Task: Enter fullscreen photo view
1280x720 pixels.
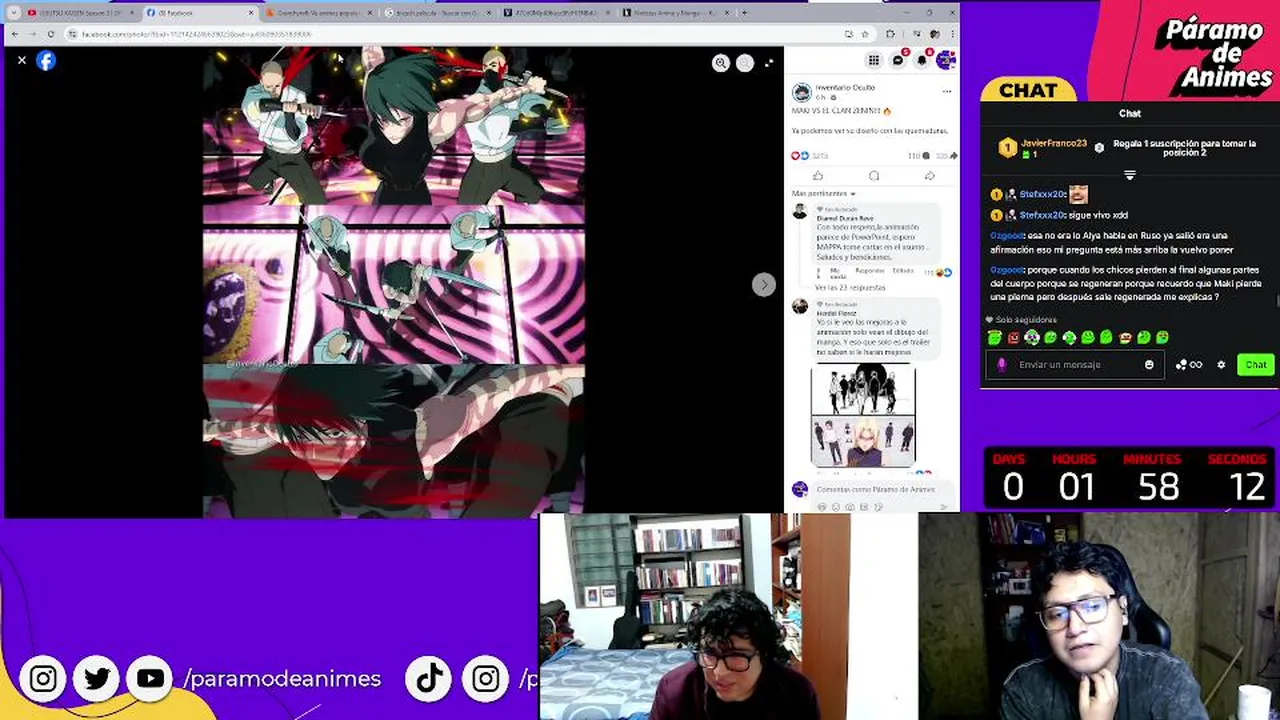Action: point(769,63)
